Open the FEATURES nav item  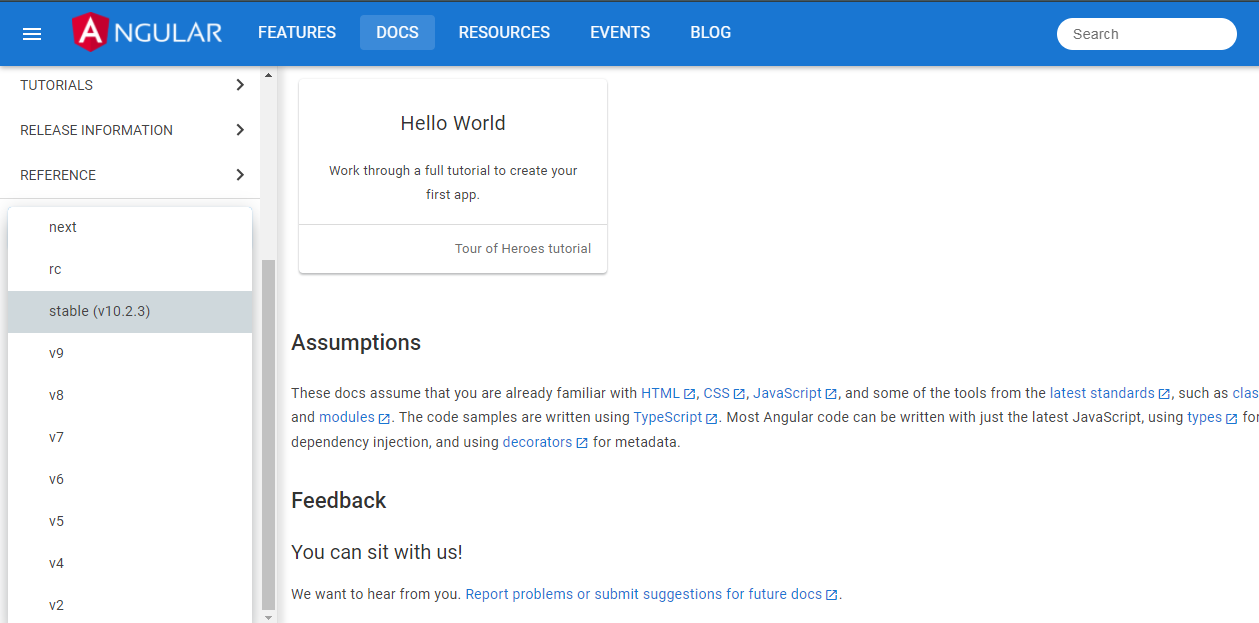click(x=297, y=33)
